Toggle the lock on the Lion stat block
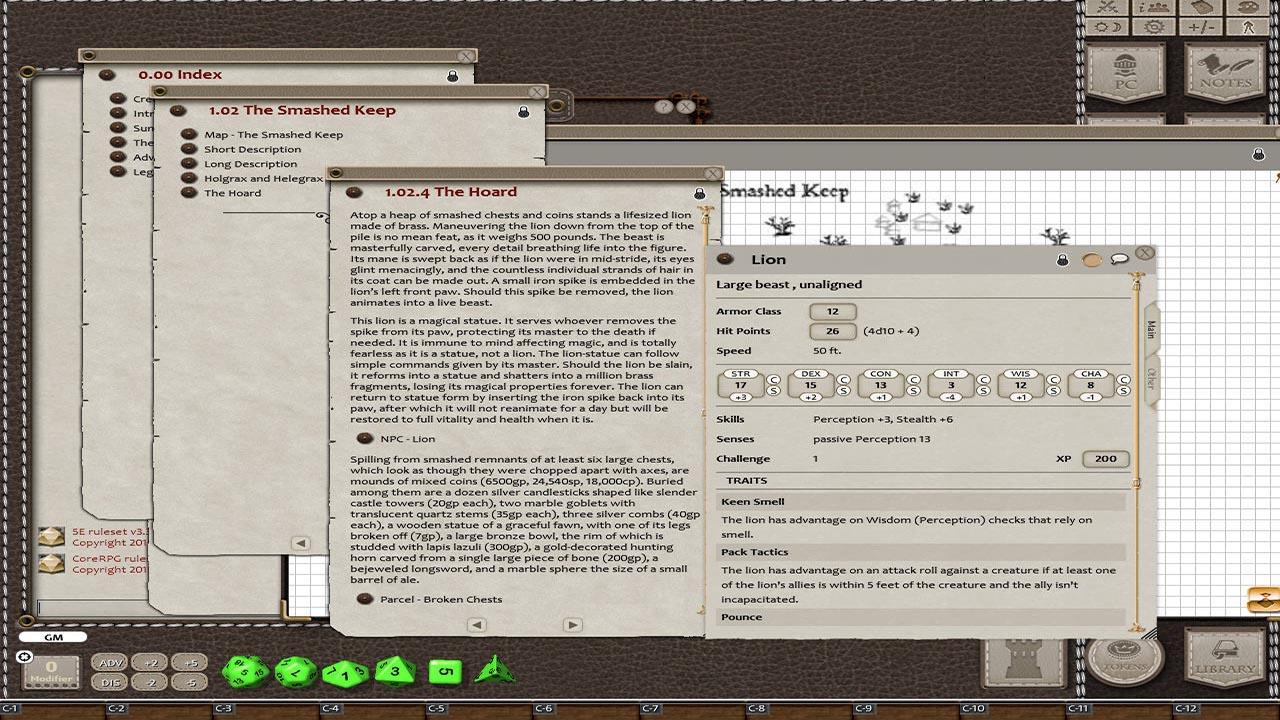The width and height of the screenshot is (1280, 720). tap(1062, 259)
